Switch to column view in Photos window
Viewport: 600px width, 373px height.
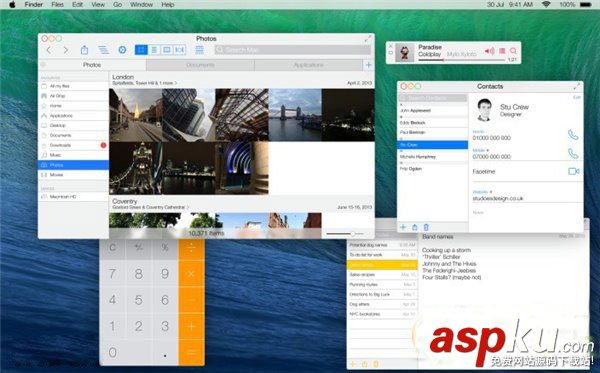click(x=167, y=50)
